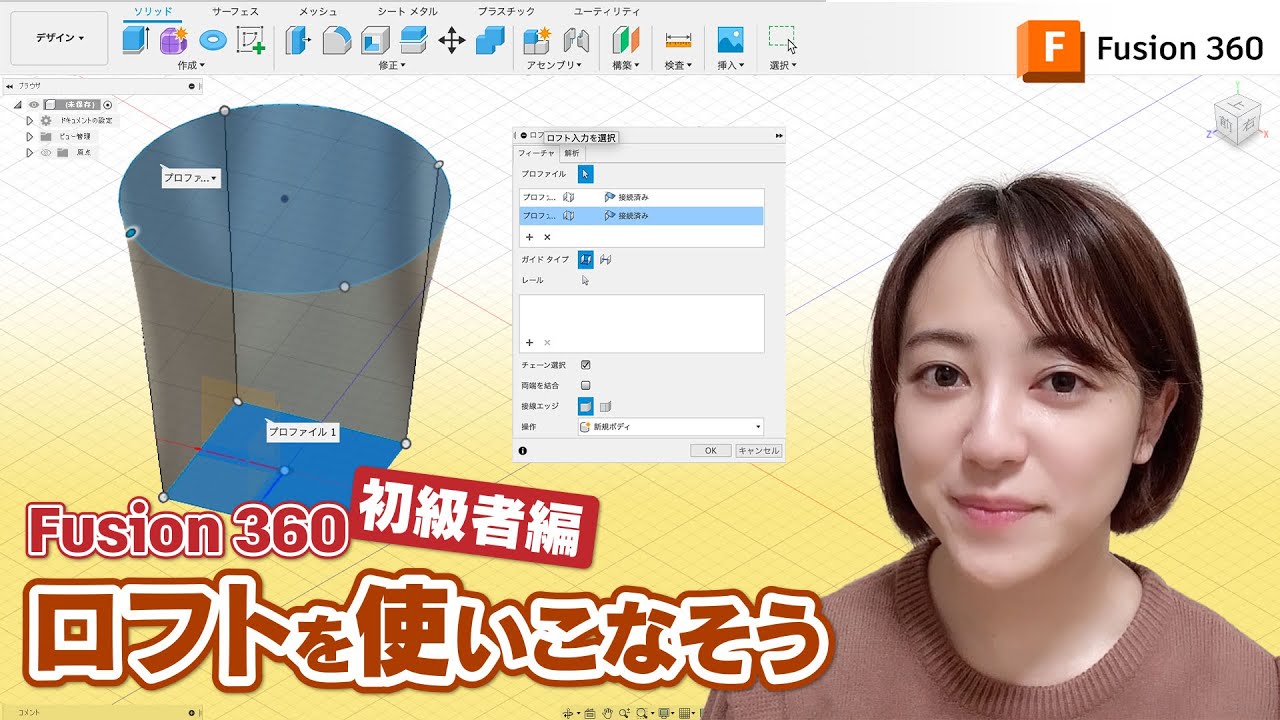Open the プロファ... dropdown label on top profile

coord(191,178)
